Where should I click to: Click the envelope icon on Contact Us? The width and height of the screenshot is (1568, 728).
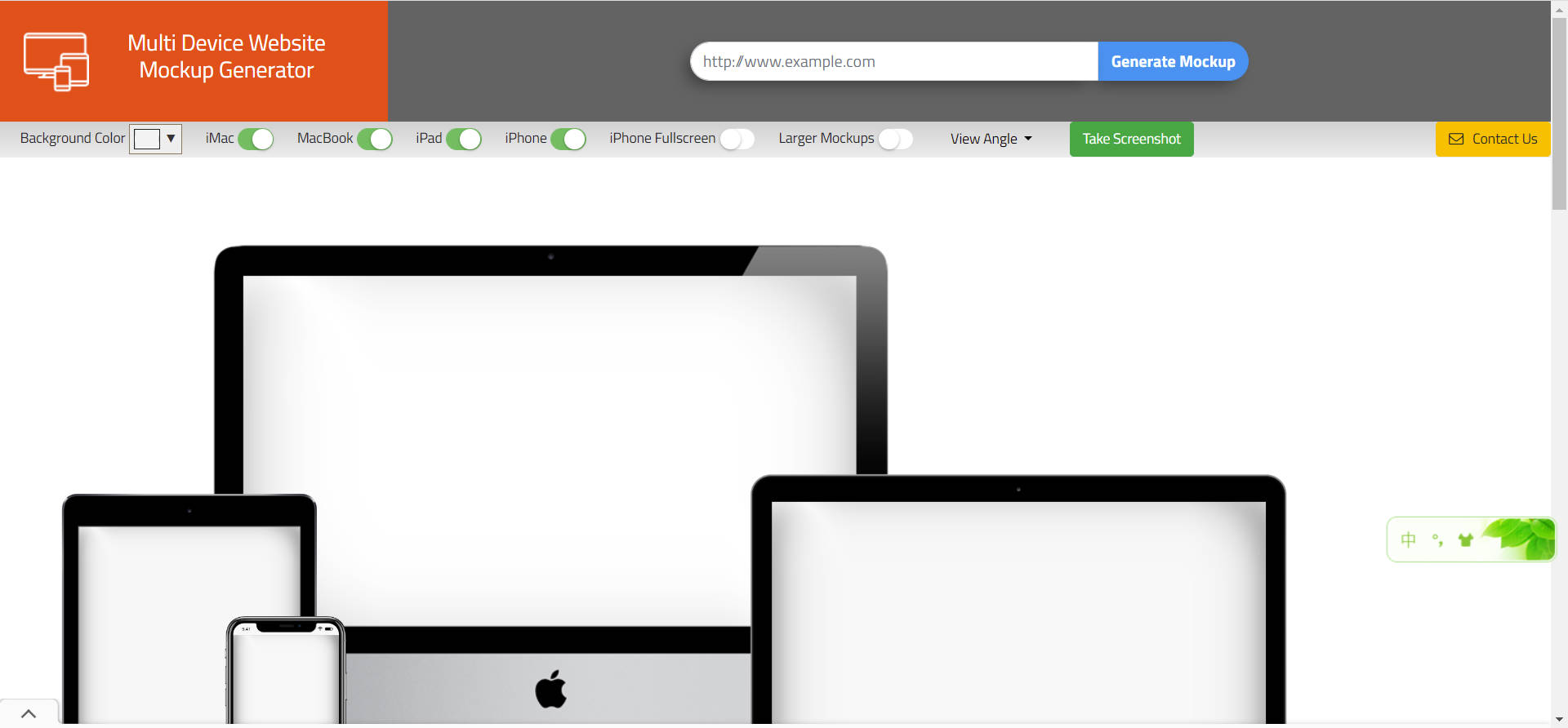(1455, 139)
